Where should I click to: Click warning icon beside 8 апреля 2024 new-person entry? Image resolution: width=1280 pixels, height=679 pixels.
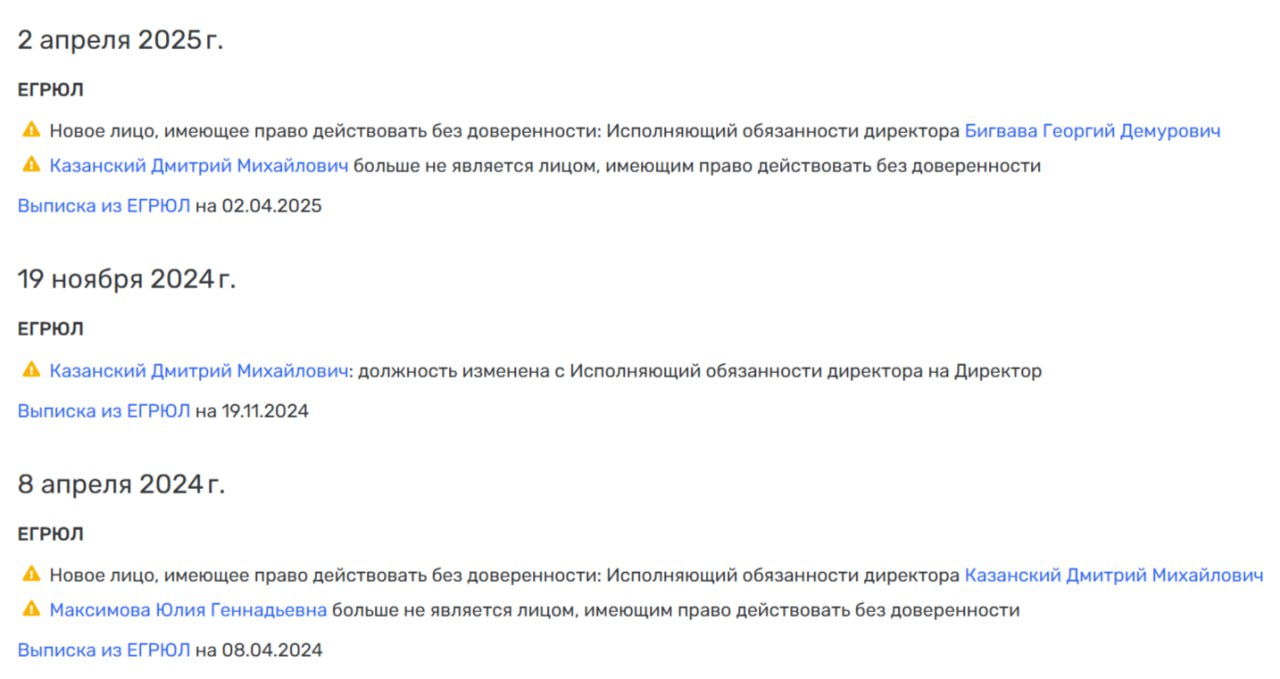click(31, 574)
